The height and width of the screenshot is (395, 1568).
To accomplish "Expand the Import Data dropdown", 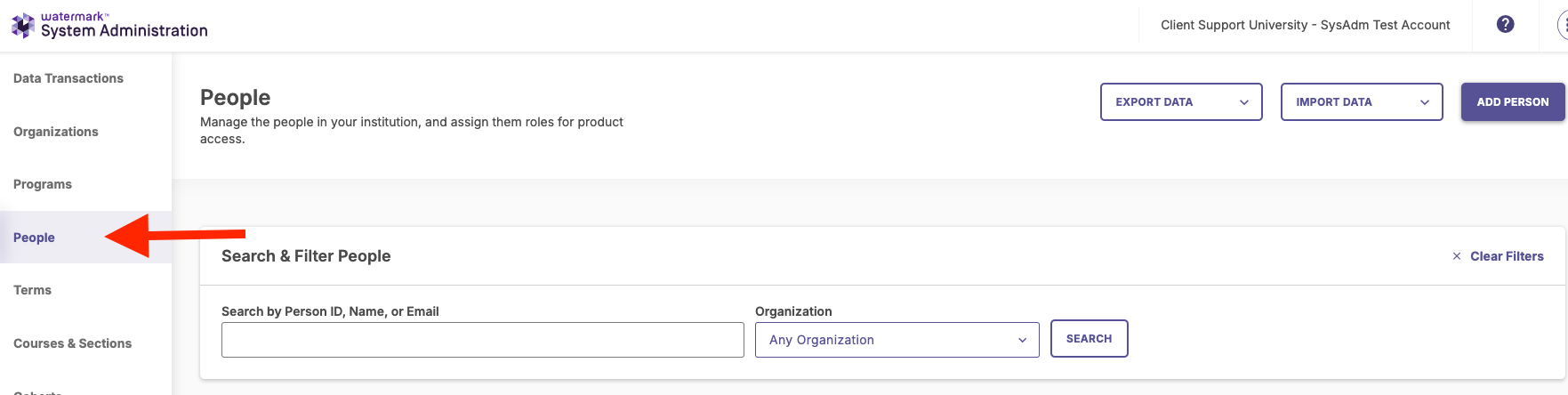I will [x=1362, y=102].
